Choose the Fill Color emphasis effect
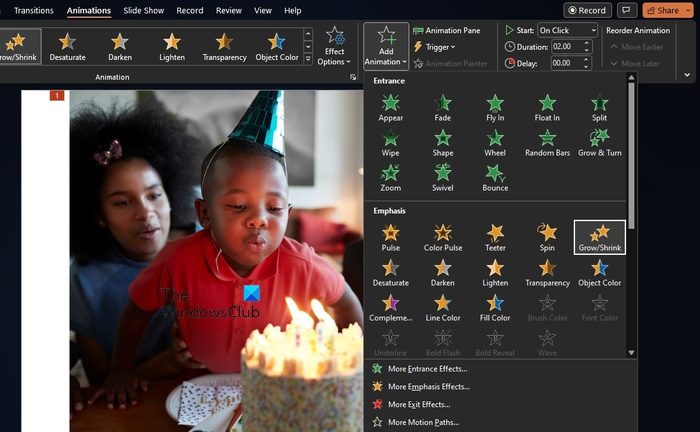 [x=495, y=308]
